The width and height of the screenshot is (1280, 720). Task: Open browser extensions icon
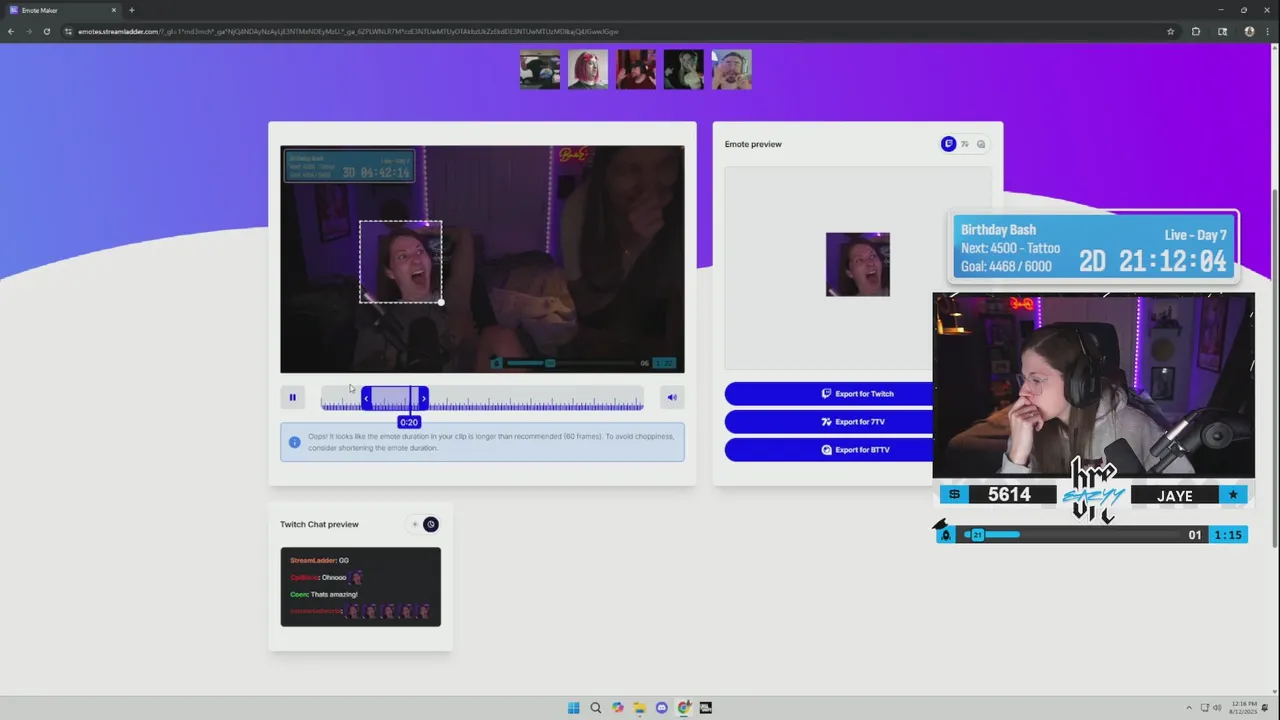(x=1196, y=31)
